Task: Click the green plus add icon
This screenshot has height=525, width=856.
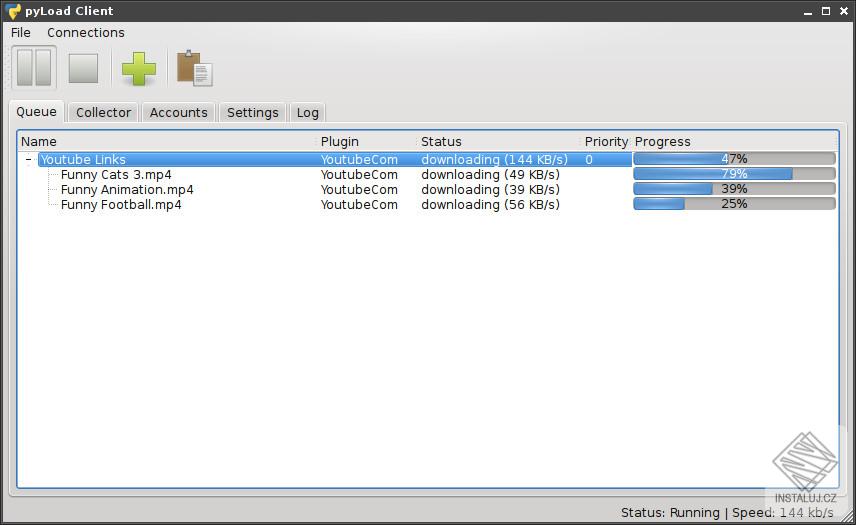Action: click(139, 69)
